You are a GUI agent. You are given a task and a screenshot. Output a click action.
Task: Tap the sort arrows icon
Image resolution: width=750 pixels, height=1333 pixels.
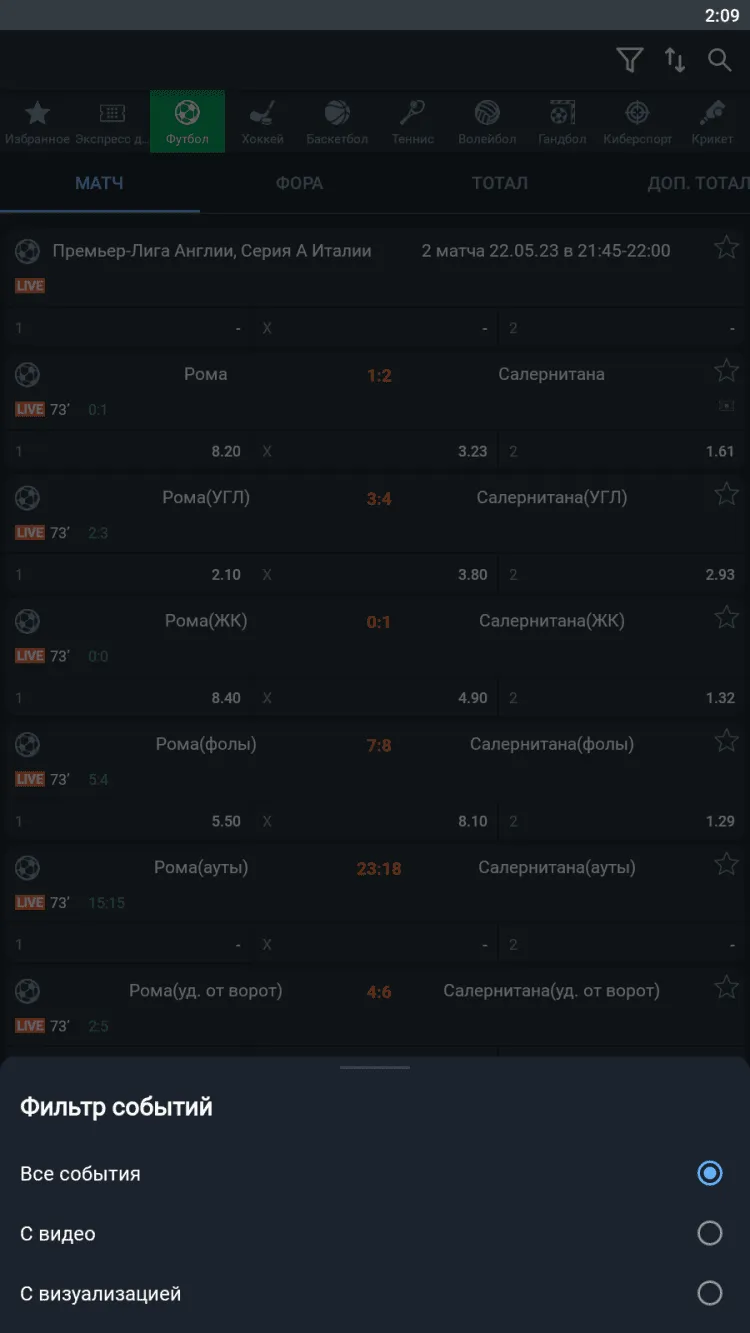(675, 60)
